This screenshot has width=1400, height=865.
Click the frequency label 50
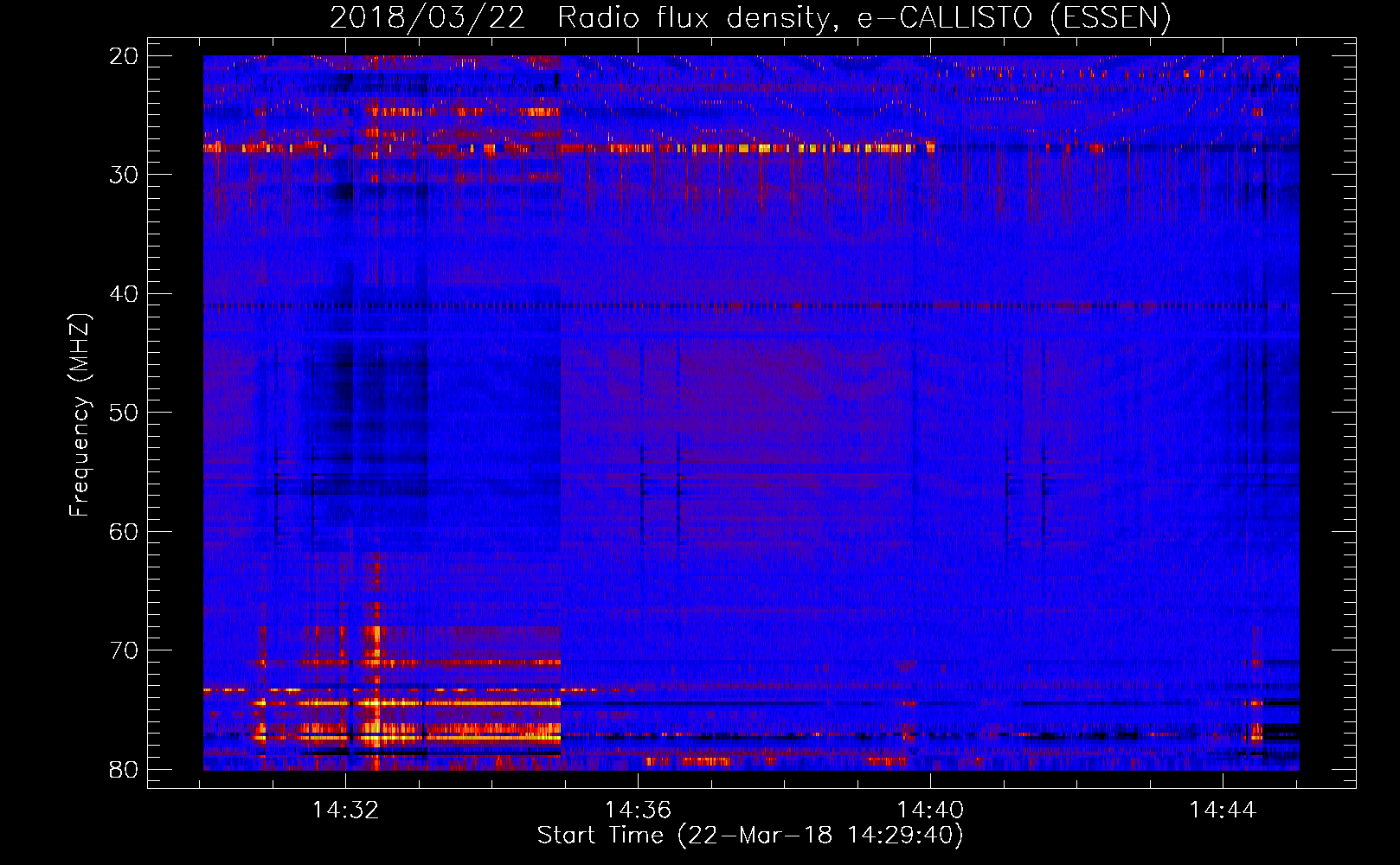coord(124,413)
